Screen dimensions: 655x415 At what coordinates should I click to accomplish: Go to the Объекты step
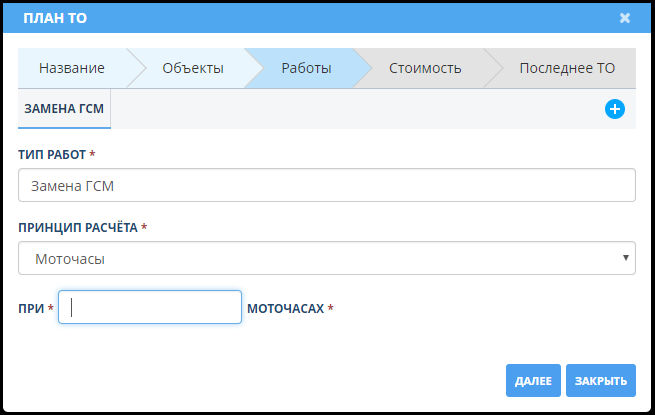pos(193,68)
